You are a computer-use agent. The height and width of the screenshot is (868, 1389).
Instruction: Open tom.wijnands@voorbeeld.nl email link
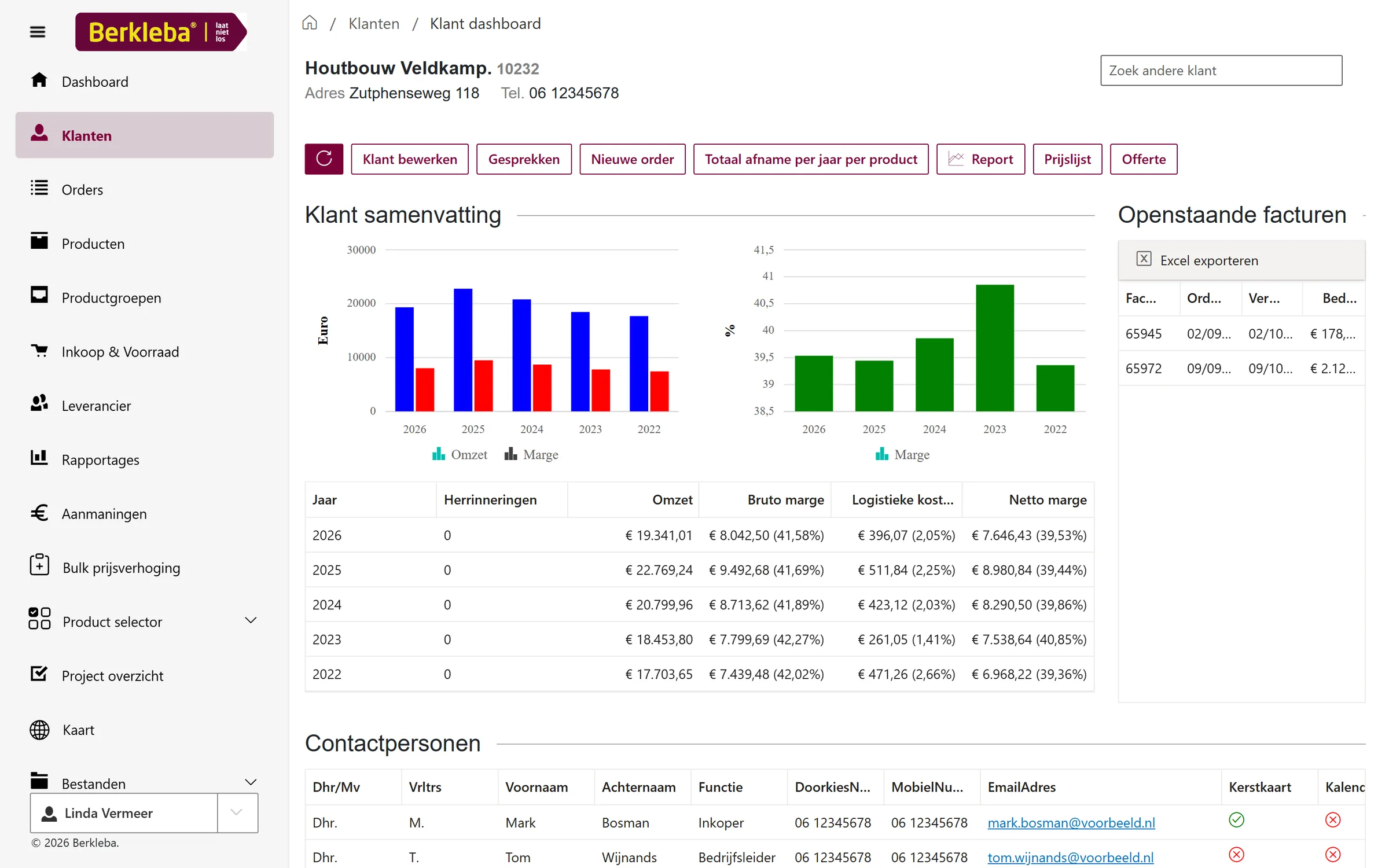click(x=1071, y=857)
